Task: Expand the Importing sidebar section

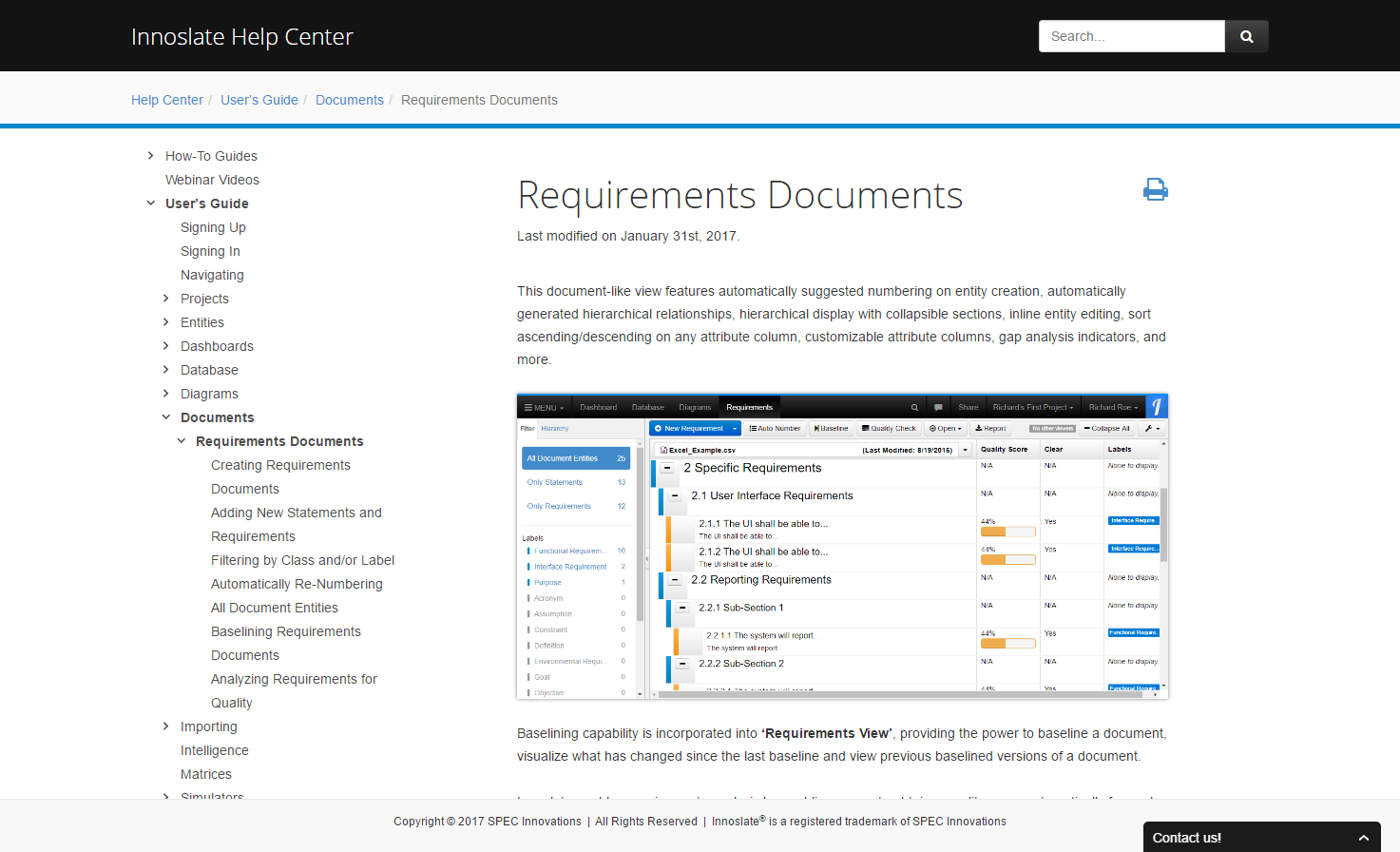Action: pos(166,726)
